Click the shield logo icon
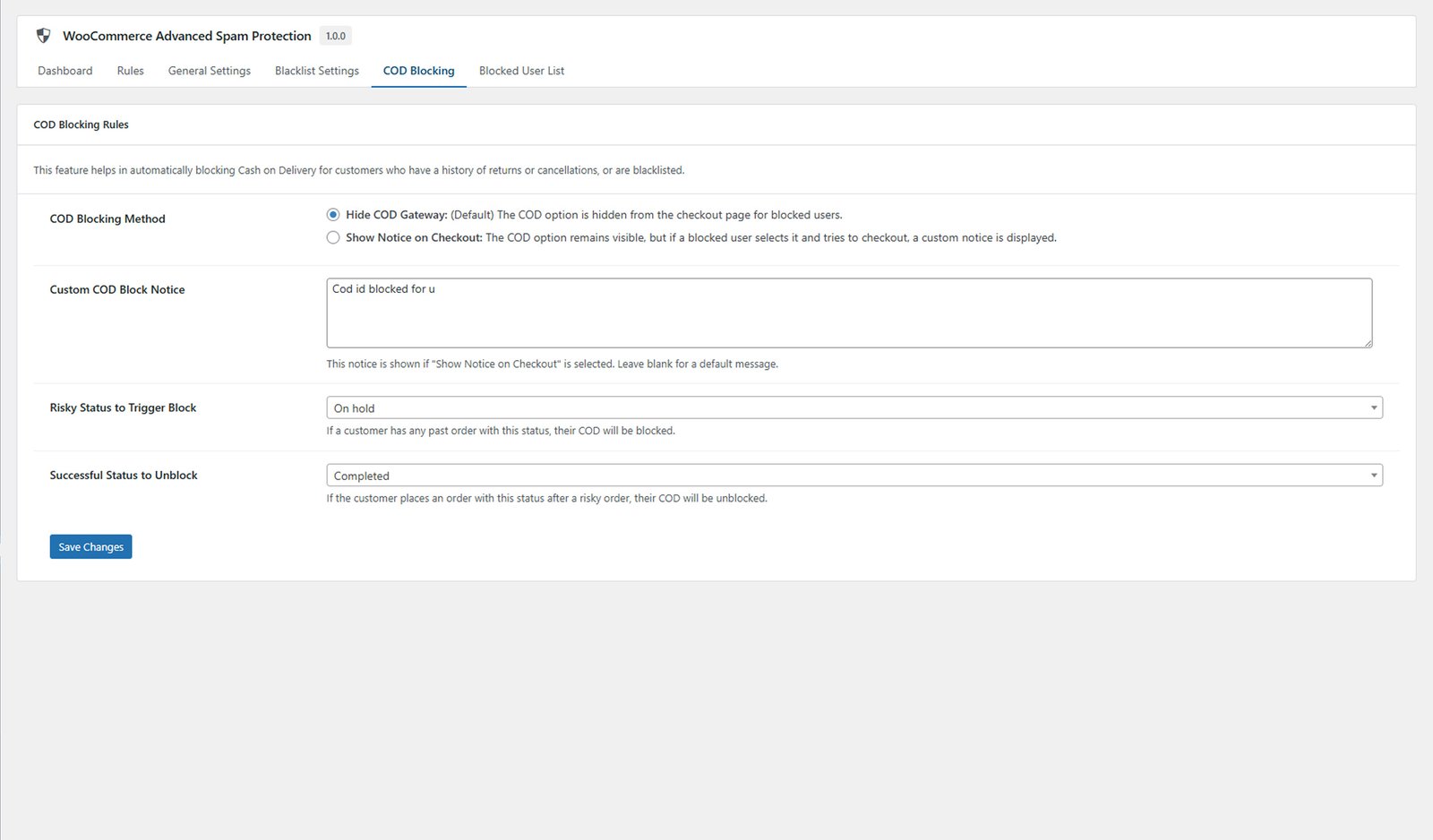 click(x=43, y=36)
